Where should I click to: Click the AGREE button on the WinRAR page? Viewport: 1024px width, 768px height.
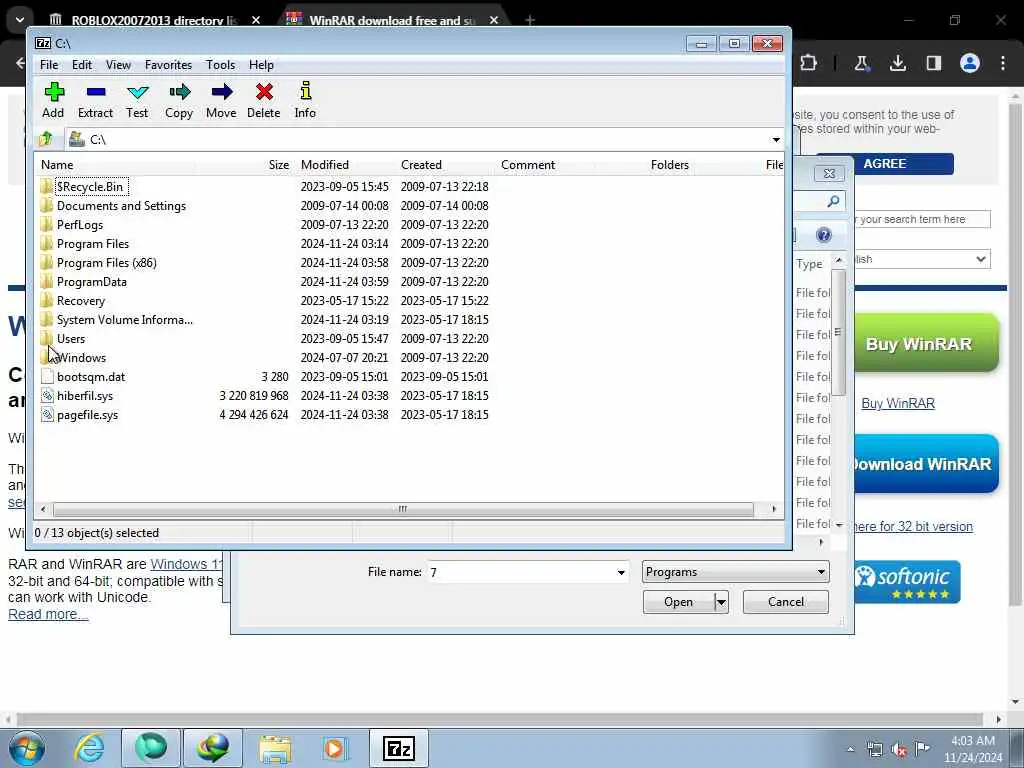[x=885, y=164]
